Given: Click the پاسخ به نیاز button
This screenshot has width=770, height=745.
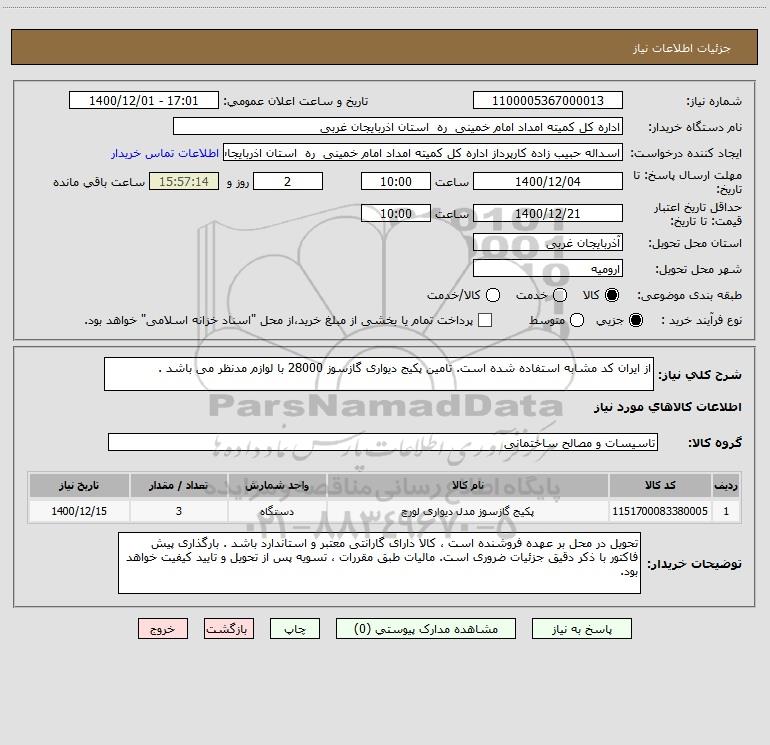Looking at the screenshot, I should coord(582,629).
